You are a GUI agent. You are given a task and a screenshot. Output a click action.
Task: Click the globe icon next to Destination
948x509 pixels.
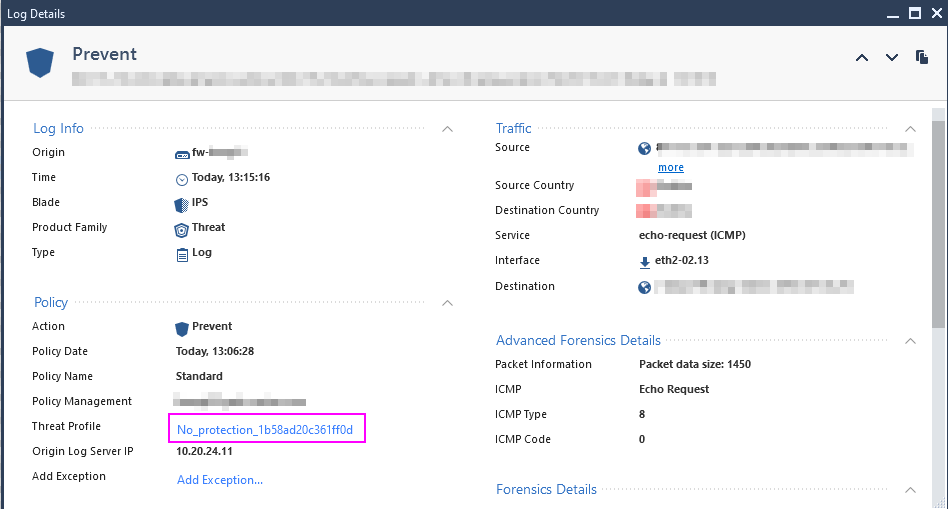[x=645, y=288]
